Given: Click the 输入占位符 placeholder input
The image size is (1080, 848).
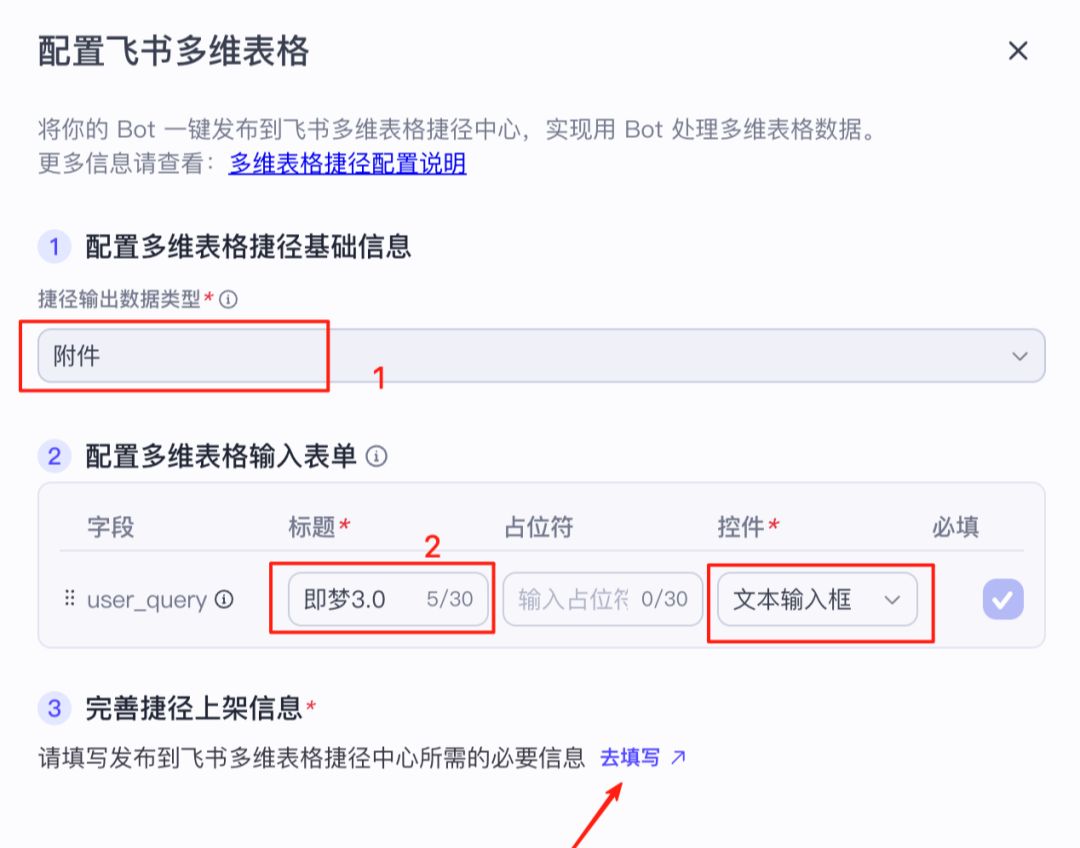Looking at the screenshot, I should tap(600, 599).
